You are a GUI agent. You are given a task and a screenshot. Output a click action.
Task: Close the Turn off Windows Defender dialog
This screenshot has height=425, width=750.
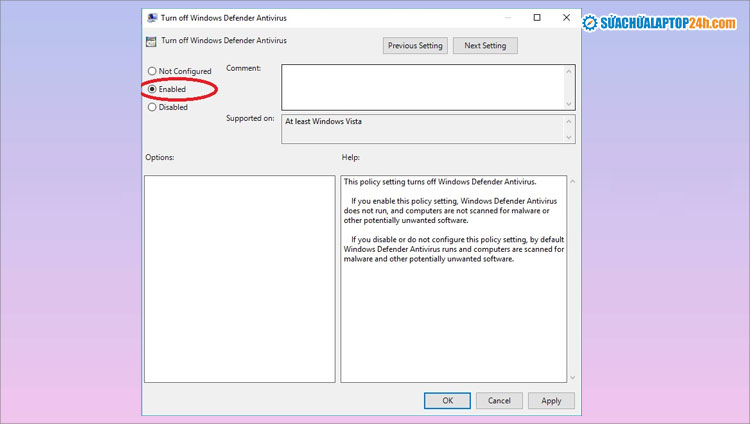click(566, 18)
